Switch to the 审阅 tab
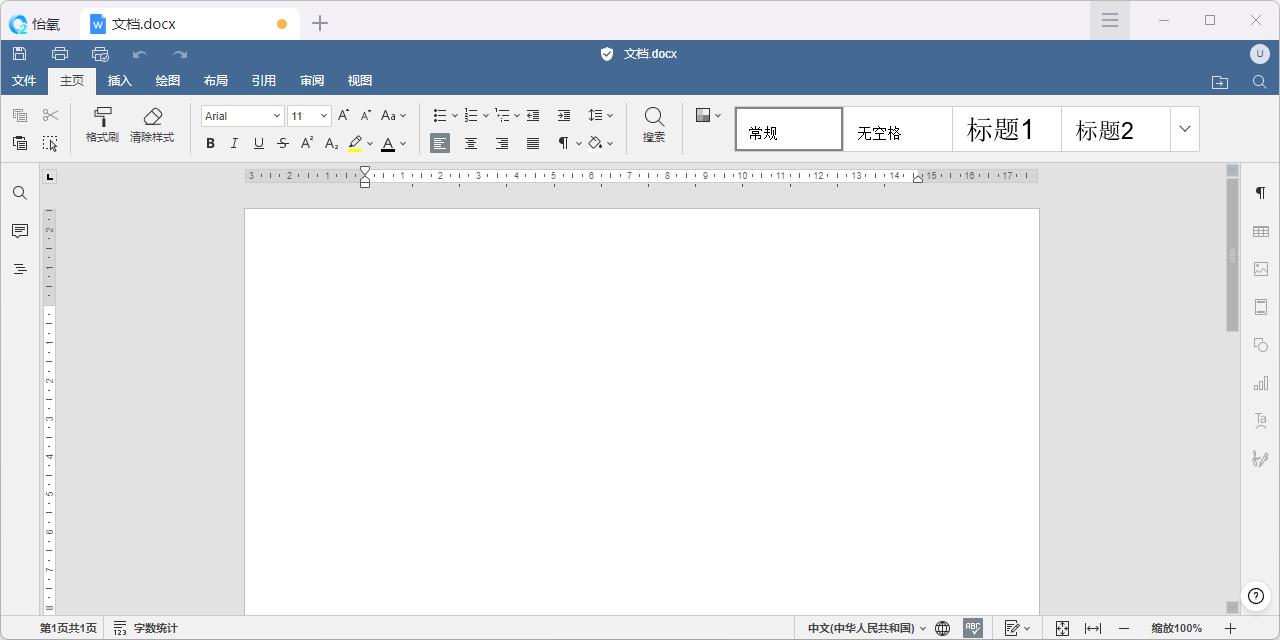Viewport: 1280px width, 640px height. click(312, 81)
